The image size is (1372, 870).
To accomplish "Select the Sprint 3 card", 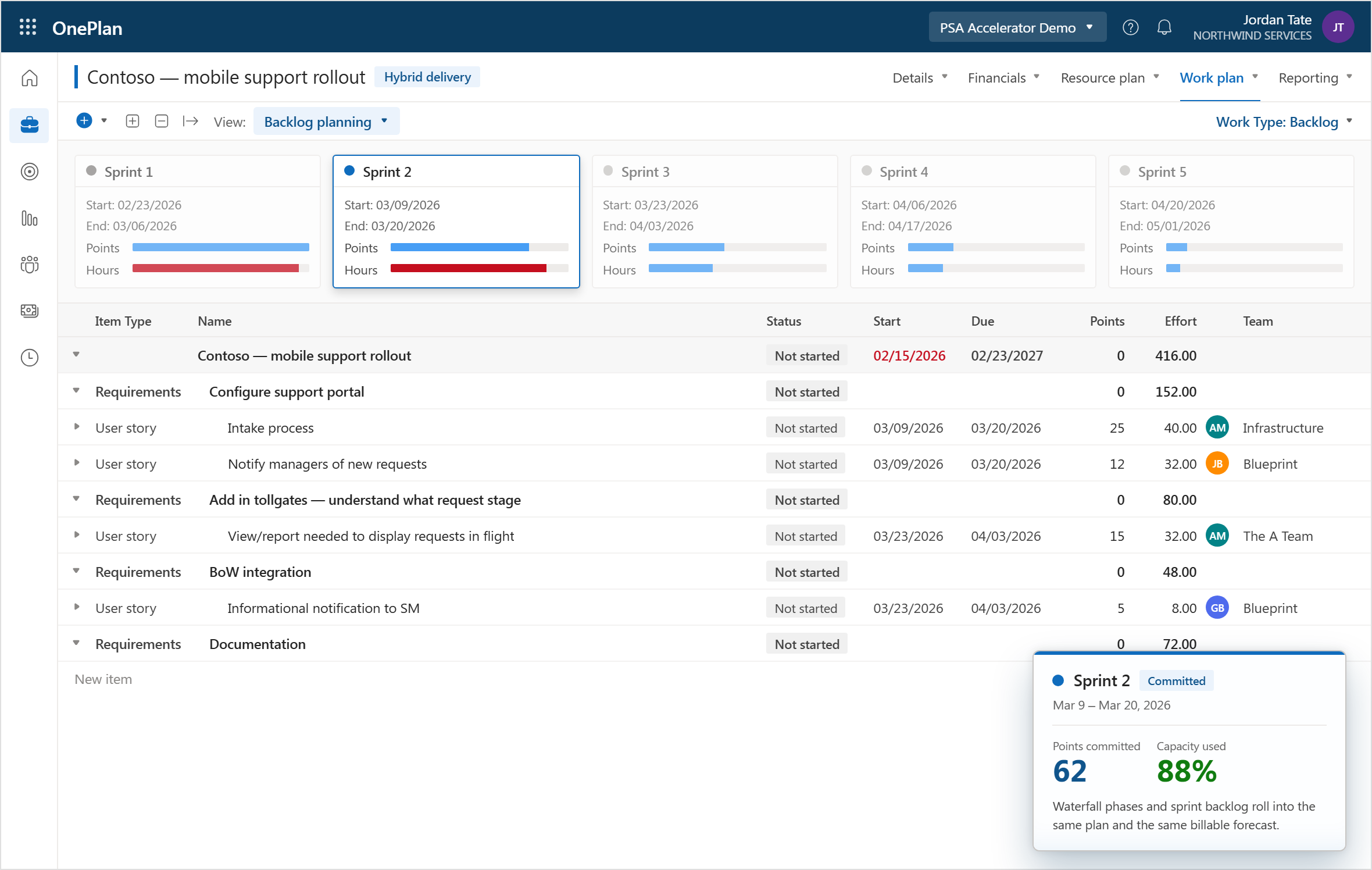I will pyautogui.click(x=714, y=222).
